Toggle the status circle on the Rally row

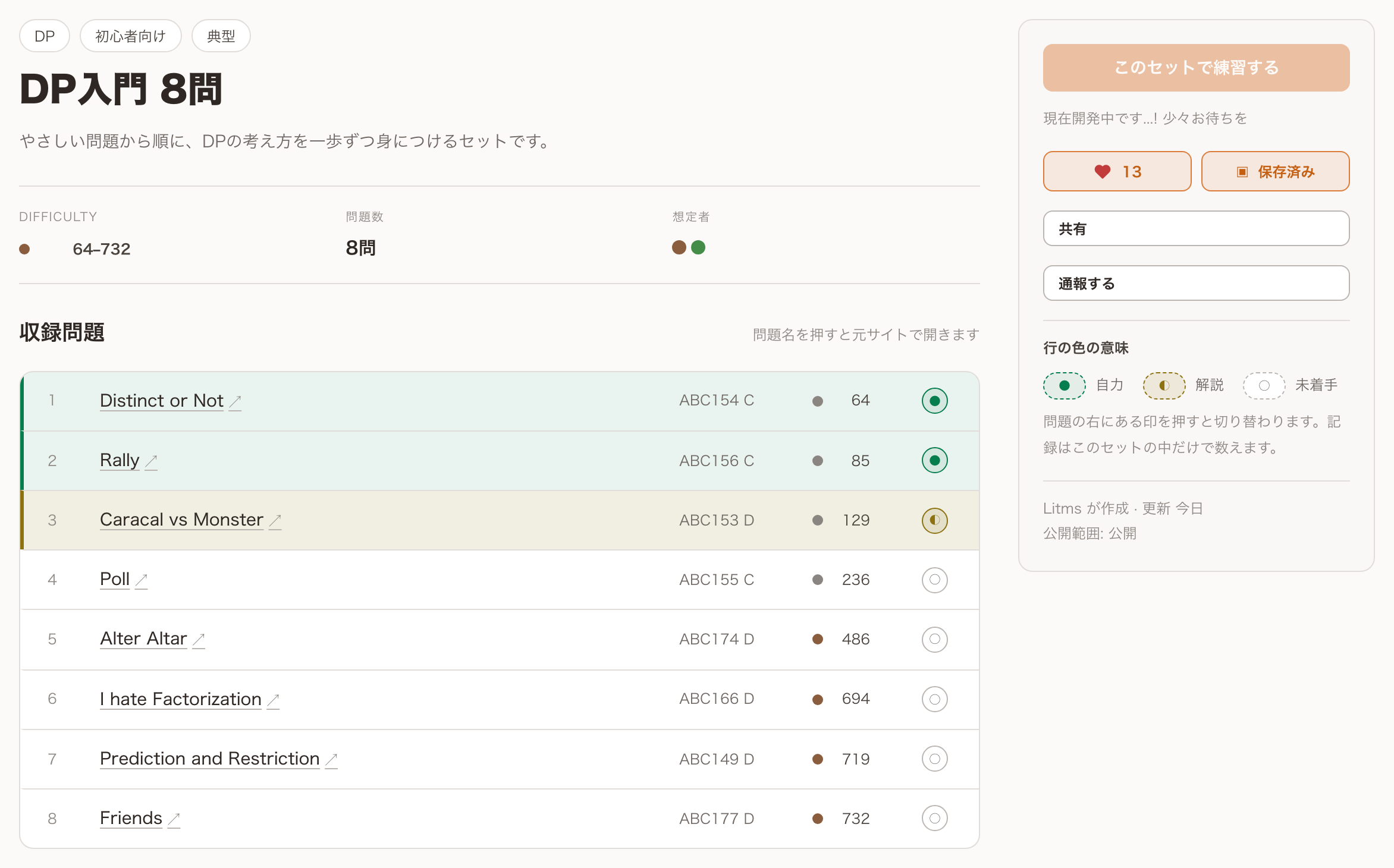click(935, 460)
